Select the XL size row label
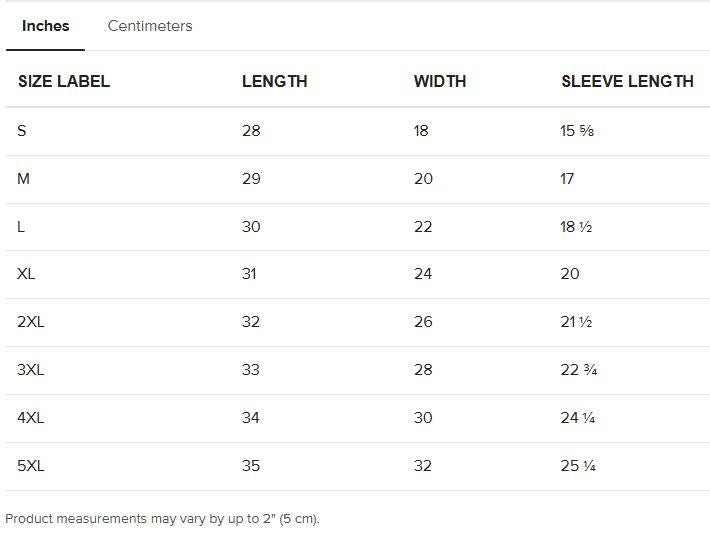The image size is (710, 558). click(26, 274)
